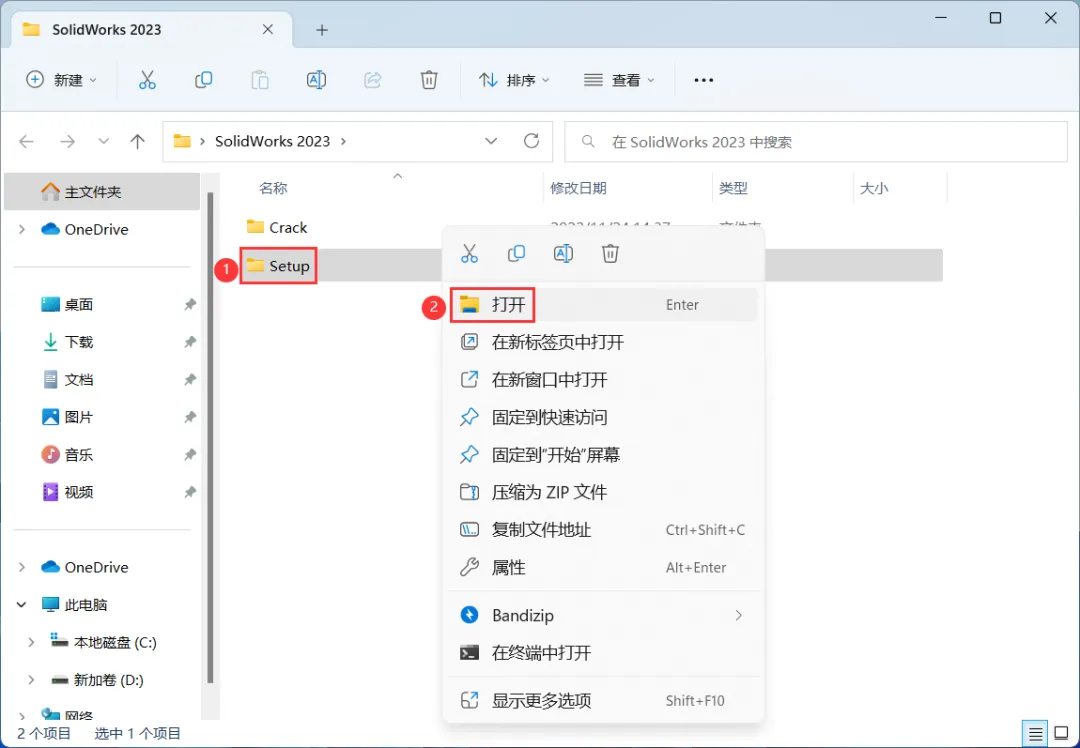Click the Rename icon in the toolbar
The image size is (1080, 748).
[316, 80]
